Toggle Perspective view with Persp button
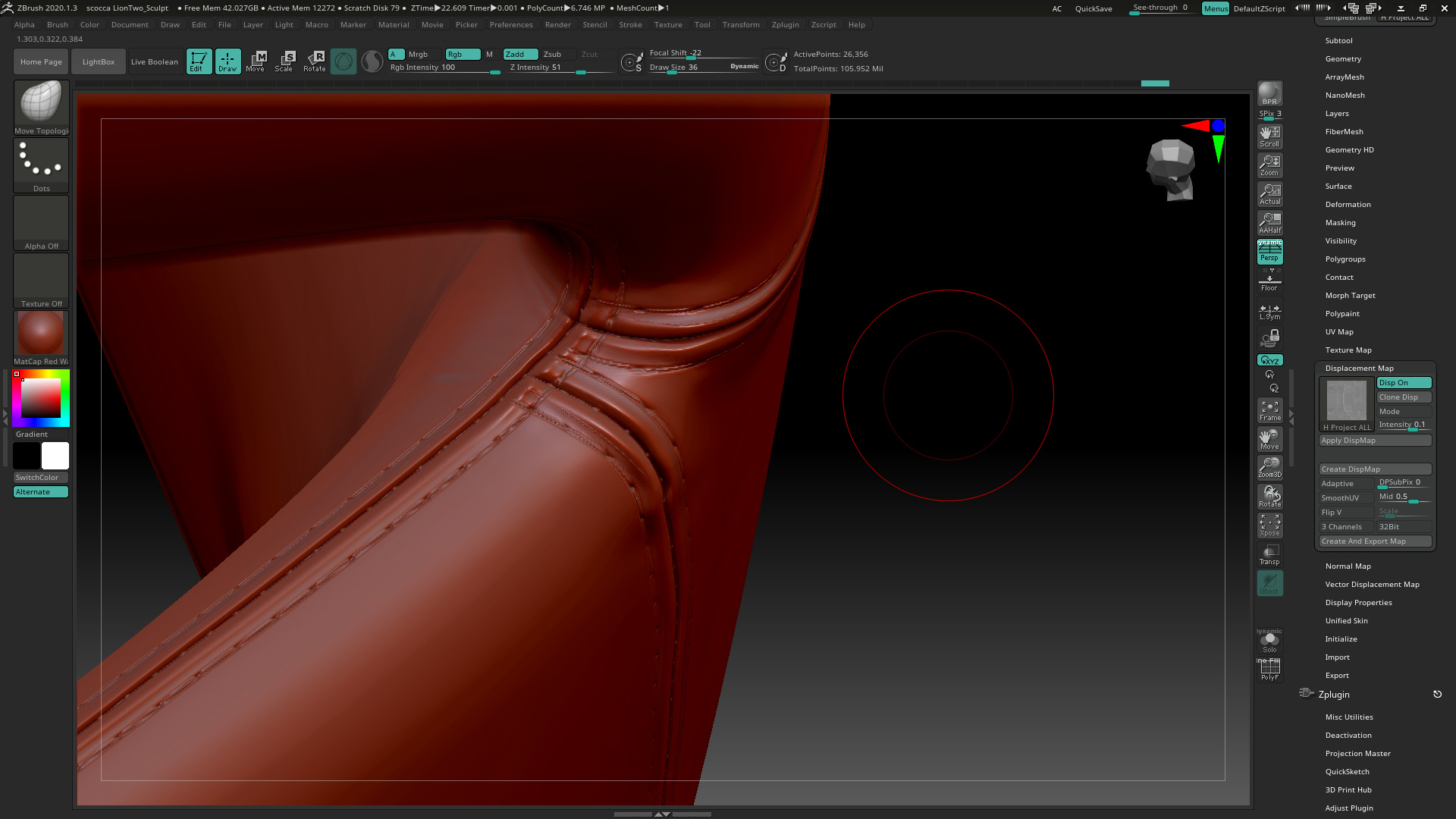The image size is (1456, 819). click(1269, 252)
